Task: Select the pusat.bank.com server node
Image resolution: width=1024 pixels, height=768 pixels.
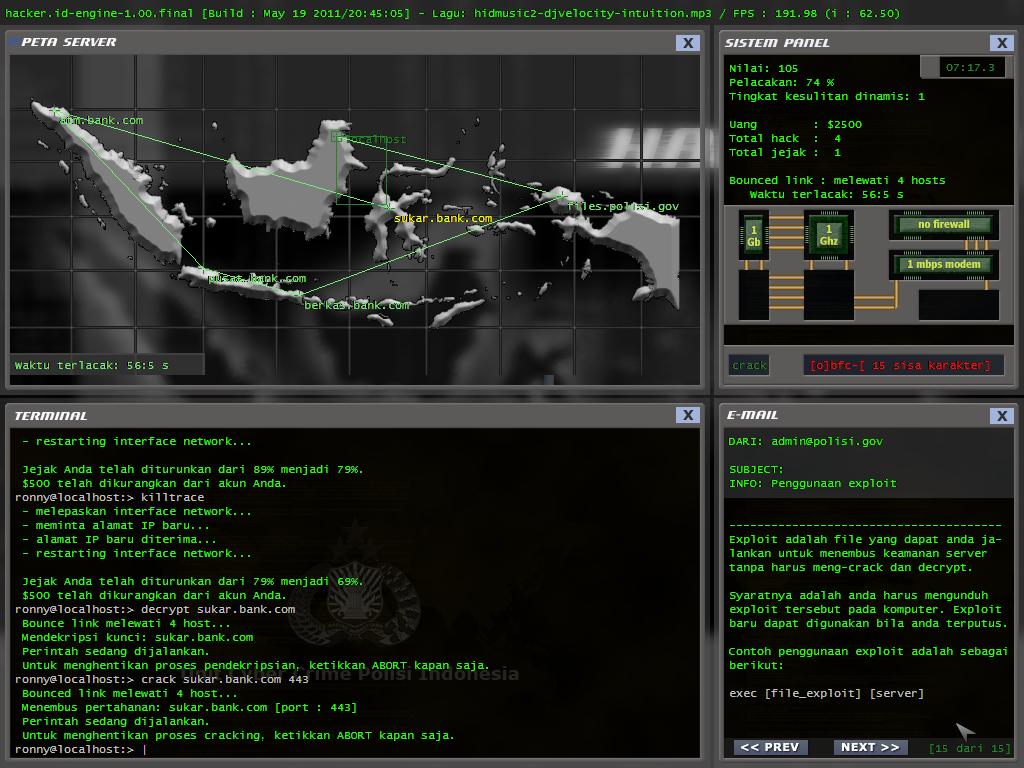Action: point(257,279)
